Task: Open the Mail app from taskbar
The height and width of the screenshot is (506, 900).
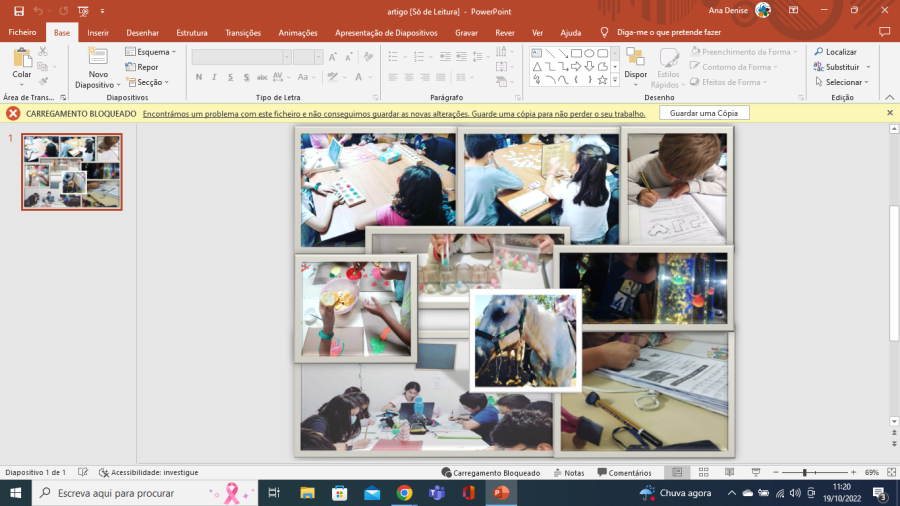Action: (x=372, y=493)
